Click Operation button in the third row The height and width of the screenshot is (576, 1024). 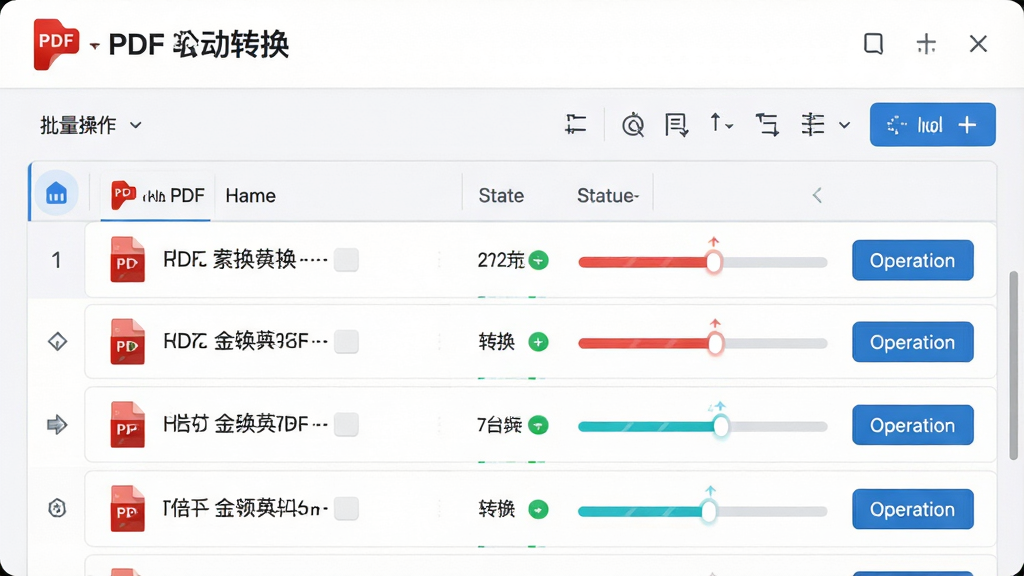click(912, 425)
